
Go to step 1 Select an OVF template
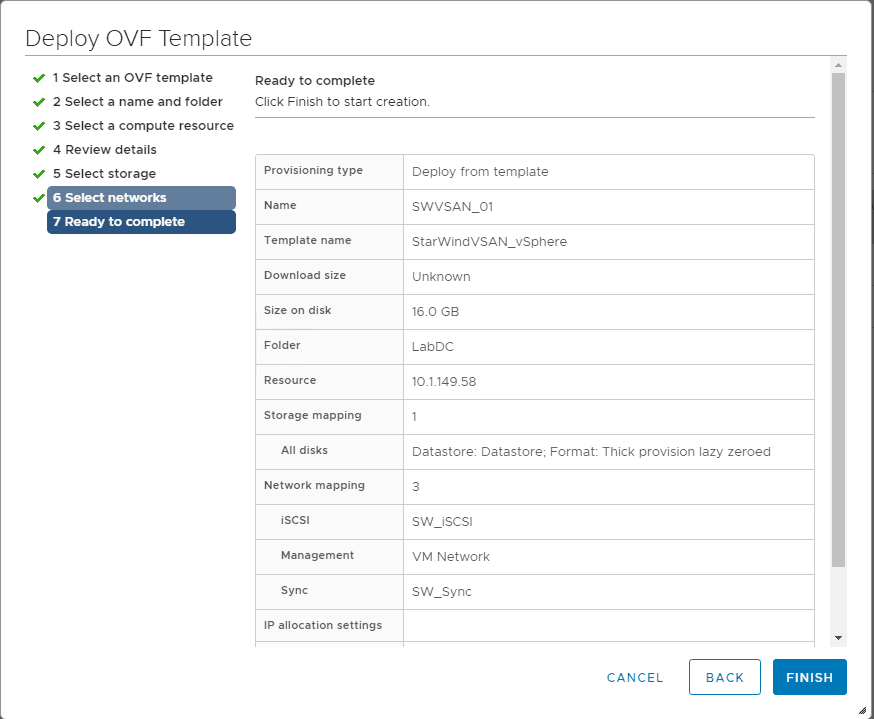(x=132, y=78)
